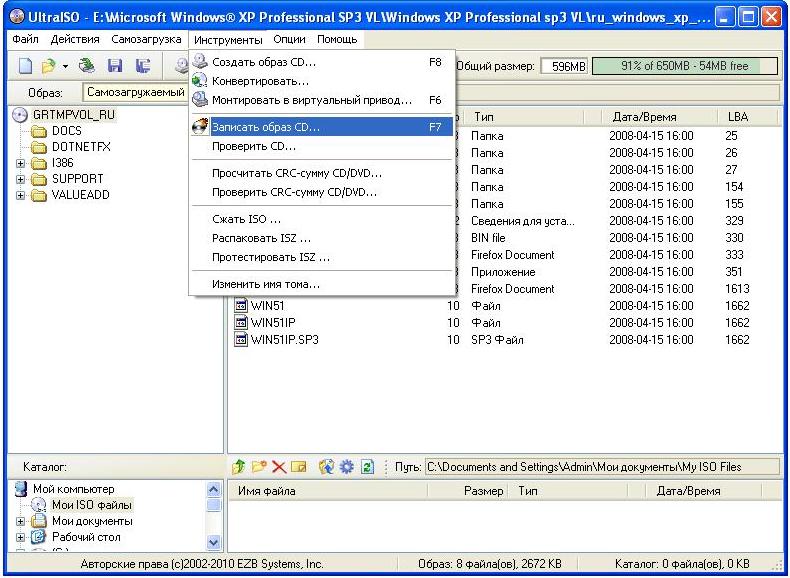Sort by Имя файла column header
Screen dimensions: 790x578
tap(328, 491)
